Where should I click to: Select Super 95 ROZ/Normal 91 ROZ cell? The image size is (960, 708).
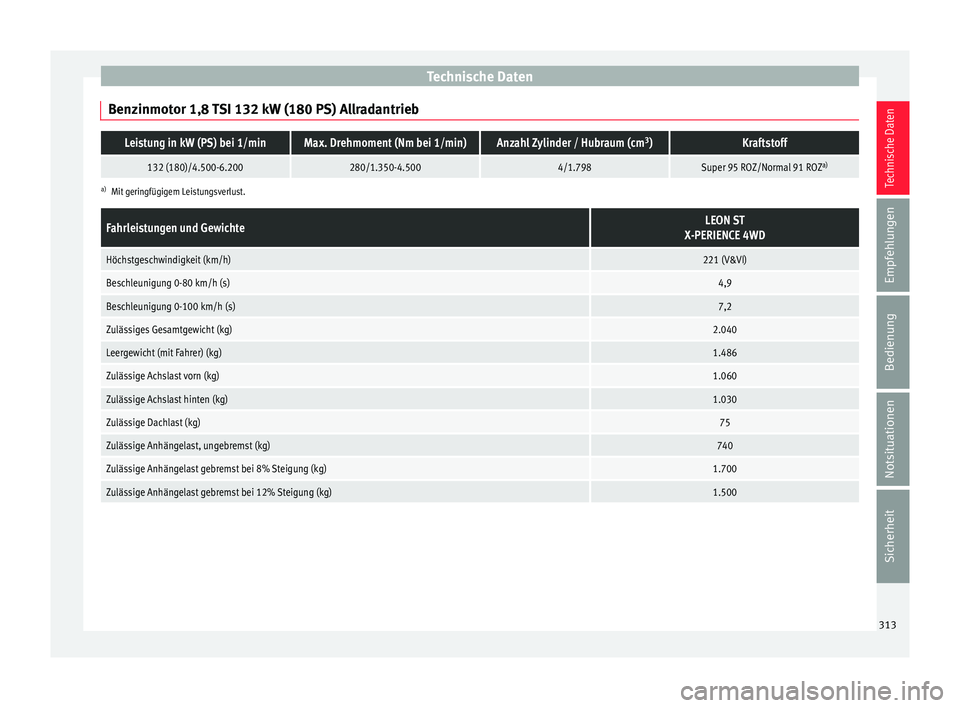pyautogui.click(x=765, y=167)
